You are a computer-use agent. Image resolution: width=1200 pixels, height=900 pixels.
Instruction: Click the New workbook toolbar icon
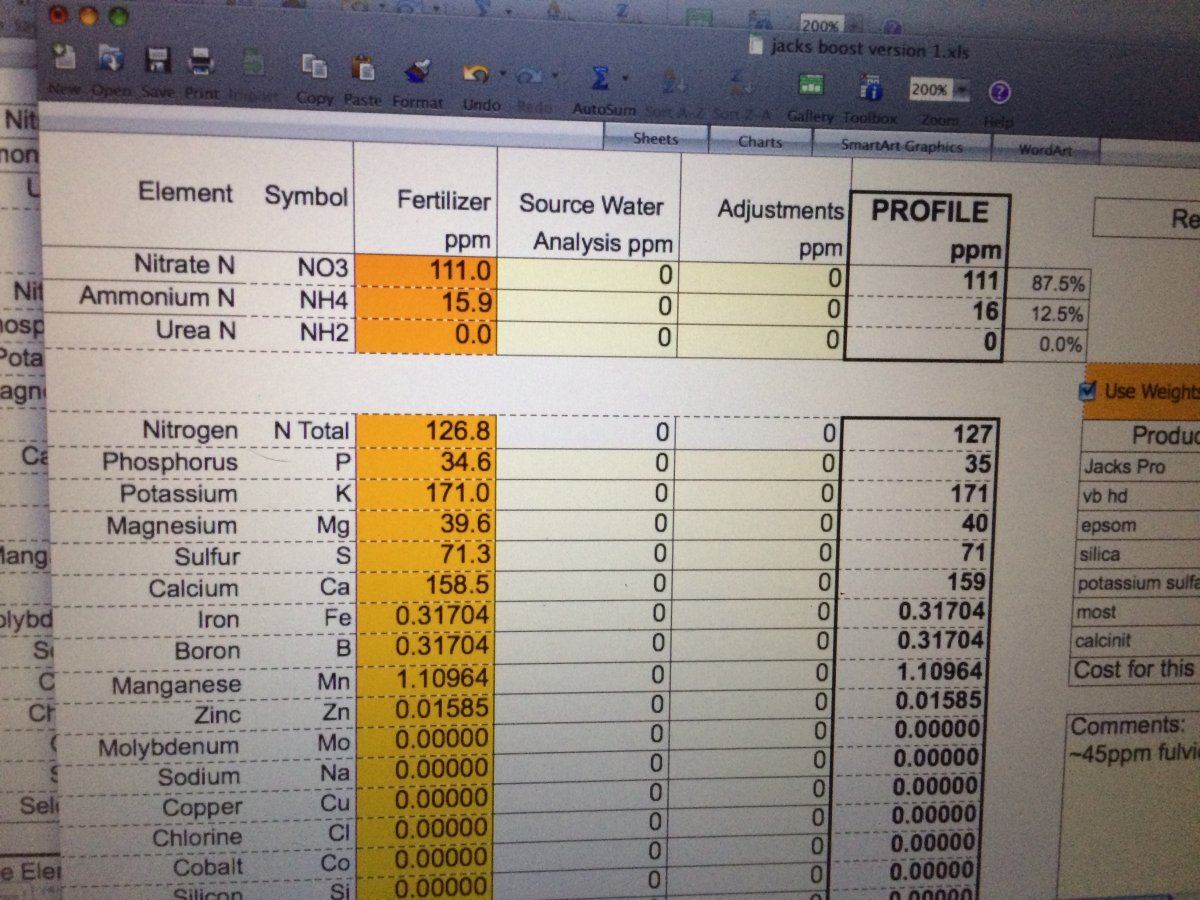pos(65,59)
